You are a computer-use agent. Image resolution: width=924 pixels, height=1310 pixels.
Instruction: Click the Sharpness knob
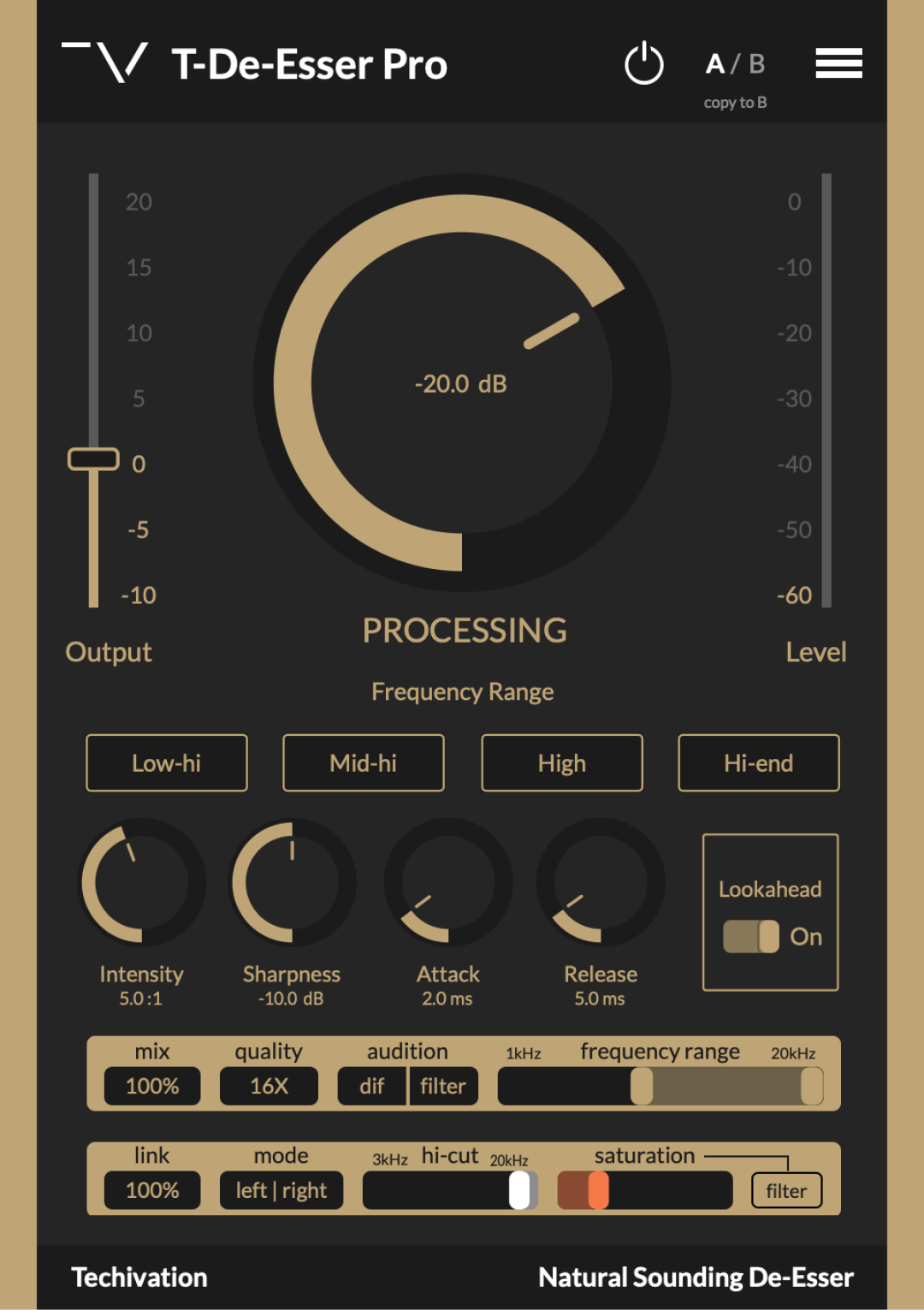[291, 883]
